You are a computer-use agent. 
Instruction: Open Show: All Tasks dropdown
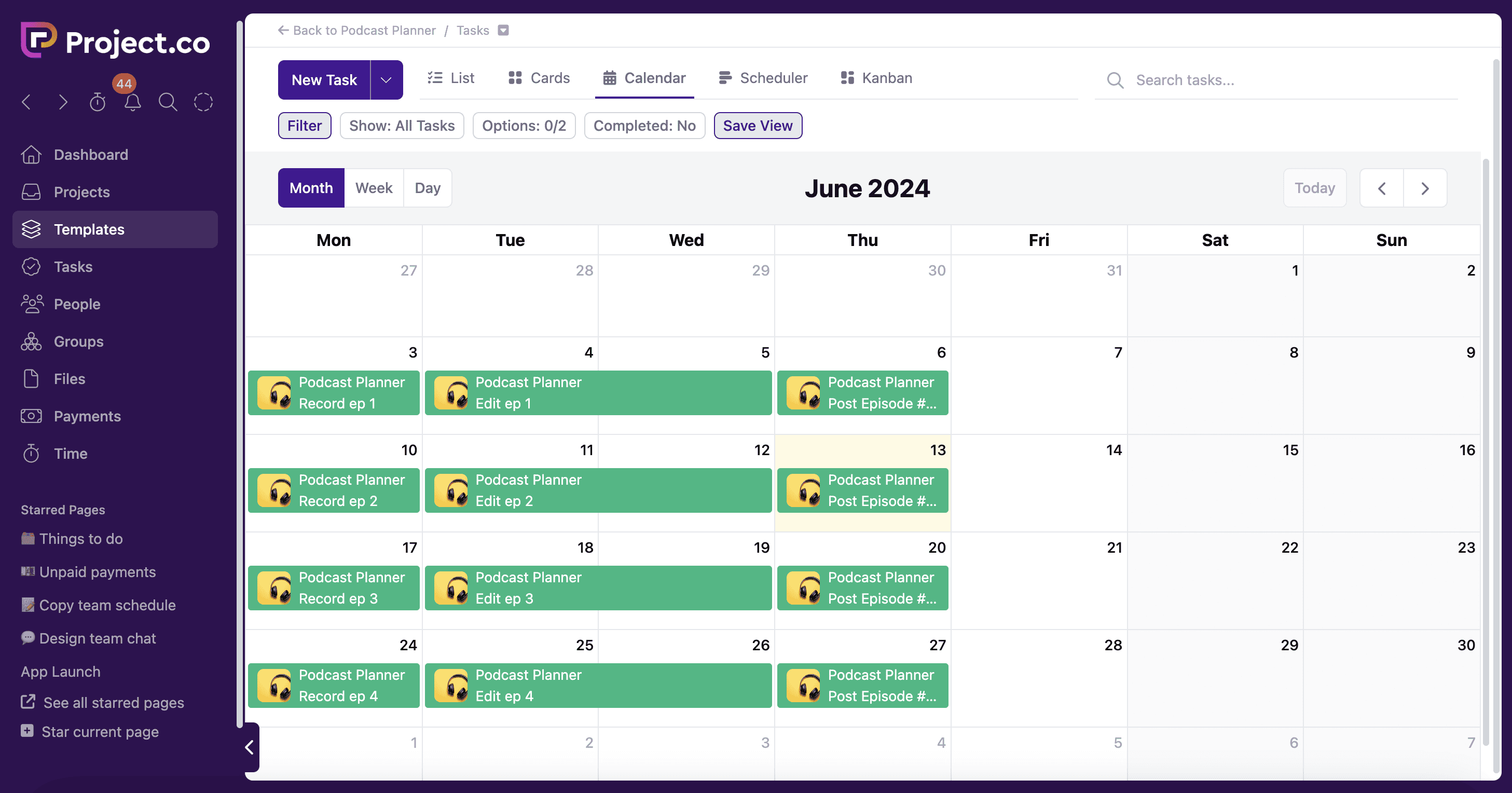(x=402, y=126)
